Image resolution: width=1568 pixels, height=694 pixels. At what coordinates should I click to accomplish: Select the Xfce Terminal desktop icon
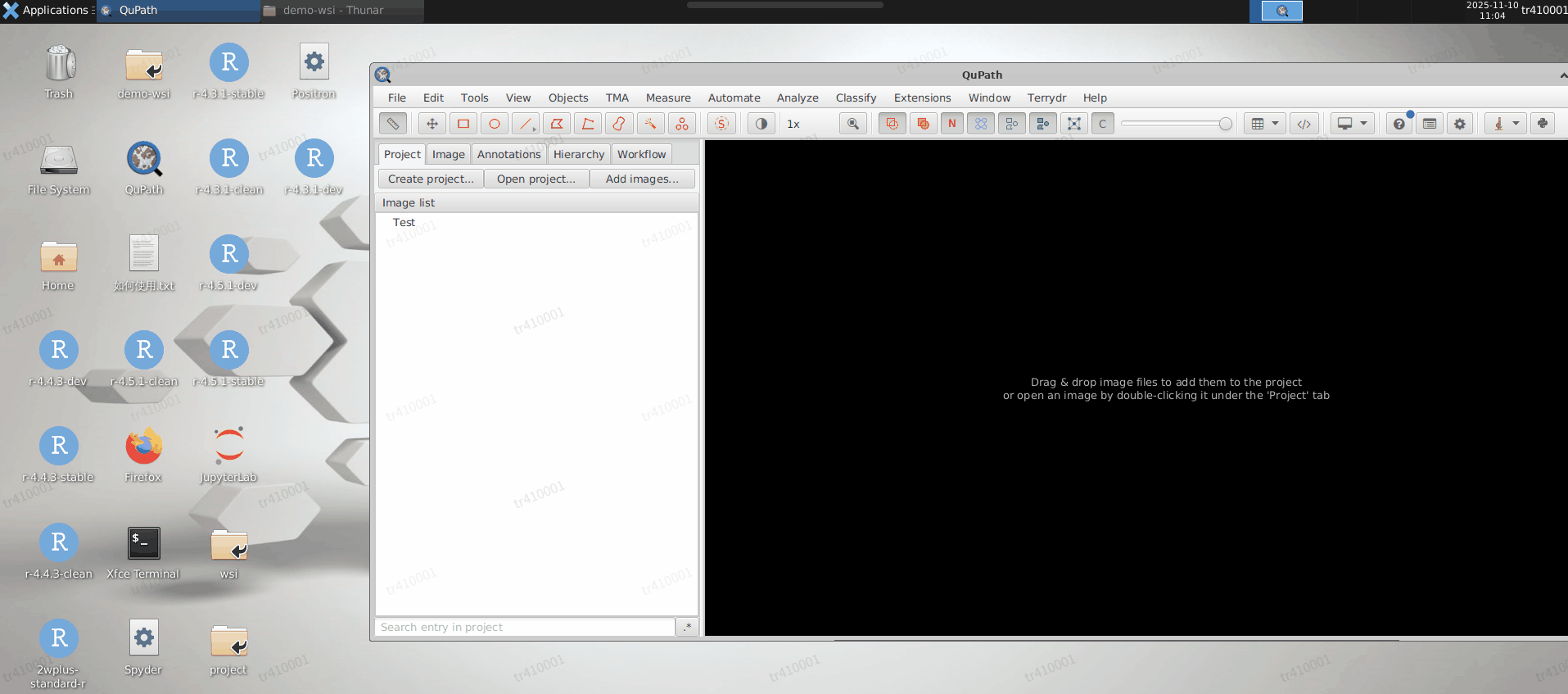143,552
